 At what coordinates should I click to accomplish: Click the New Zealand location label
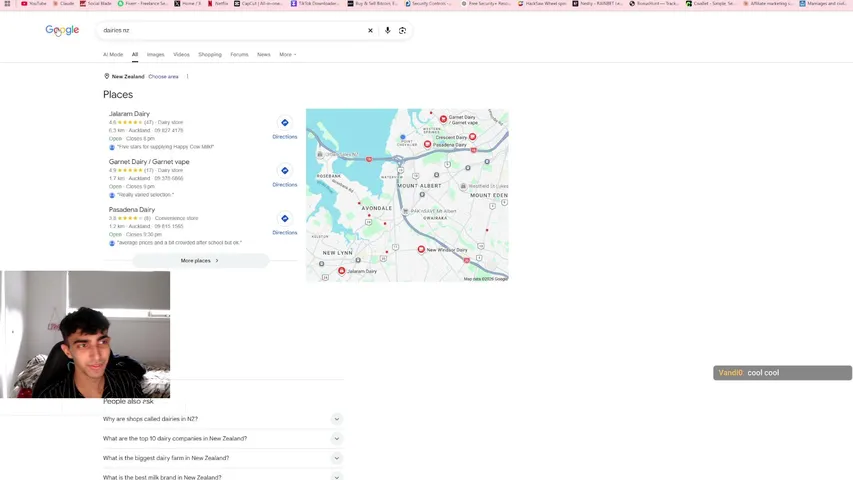pyautogui.click(x=128, y=77)
